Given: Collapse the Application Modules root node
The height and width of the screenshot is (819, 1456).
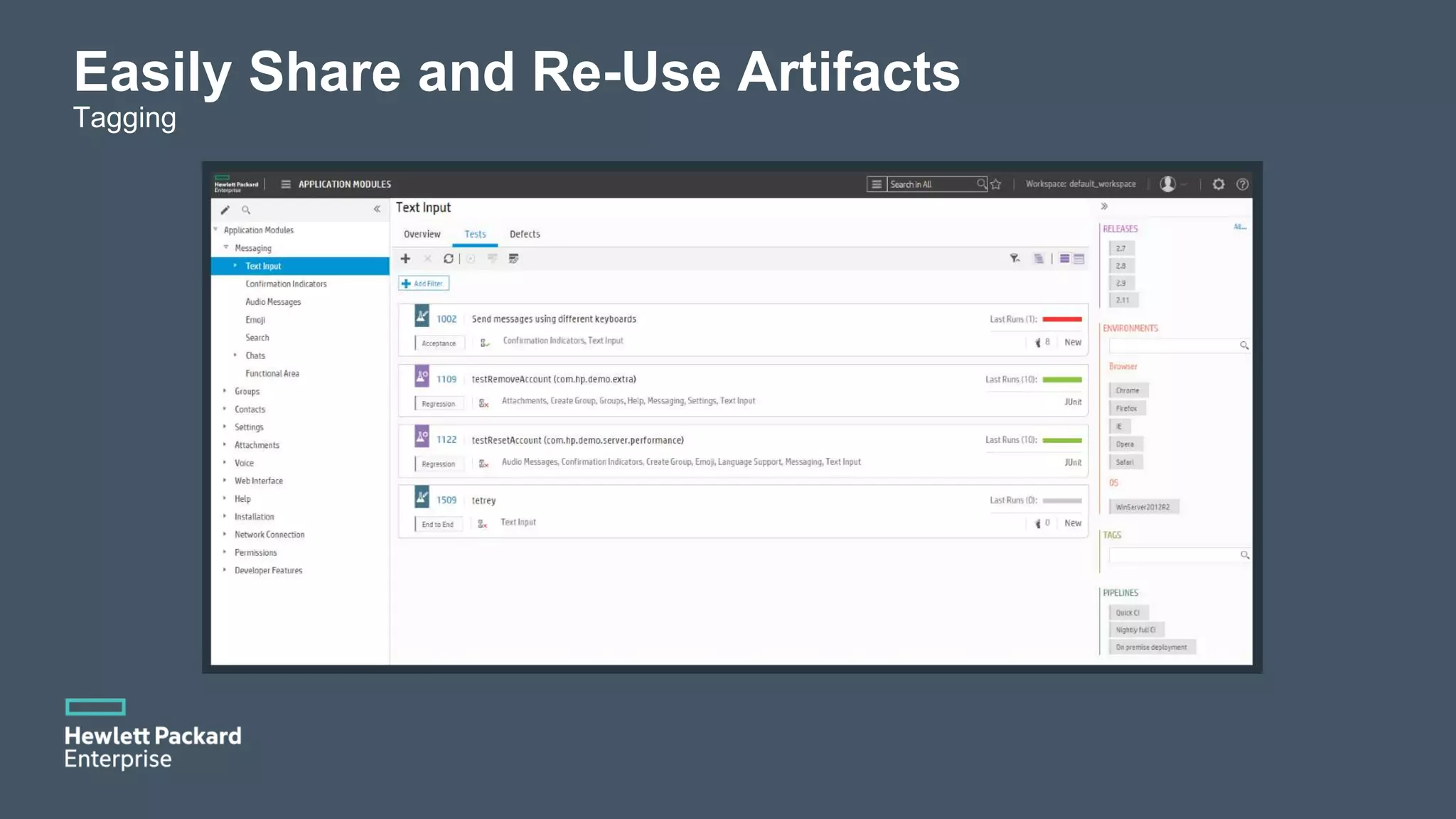Looking at the screenshot, I should tap(215, 229).
